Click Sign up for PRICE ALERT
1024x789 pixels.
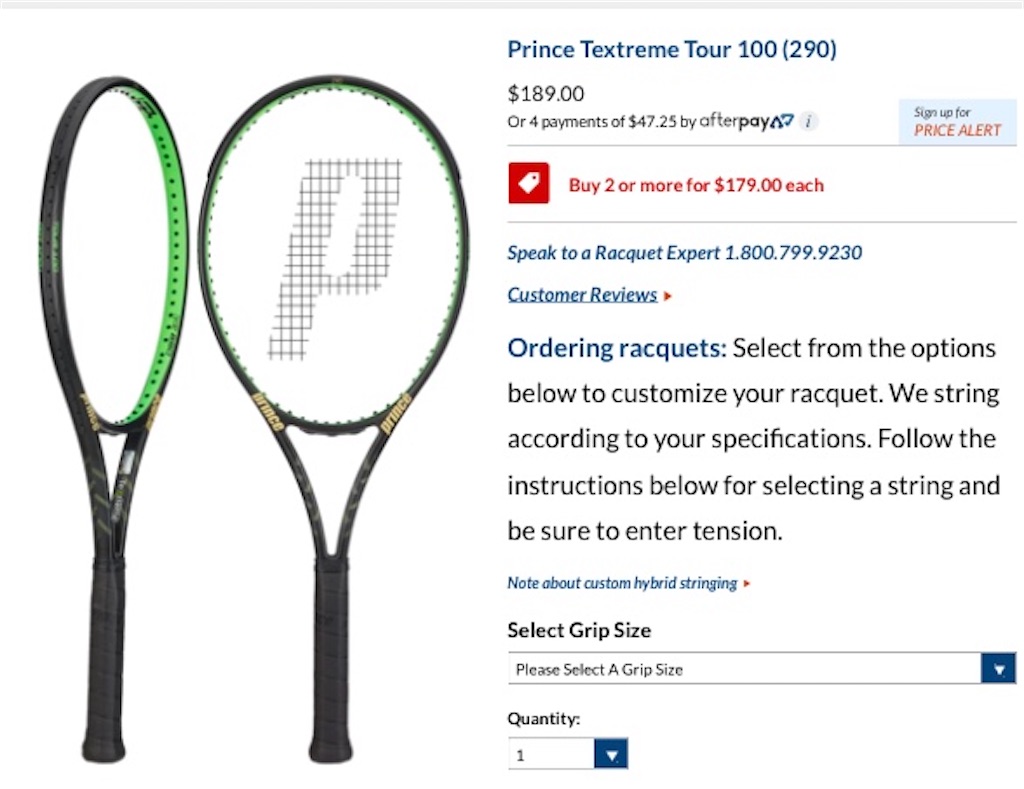957,121
